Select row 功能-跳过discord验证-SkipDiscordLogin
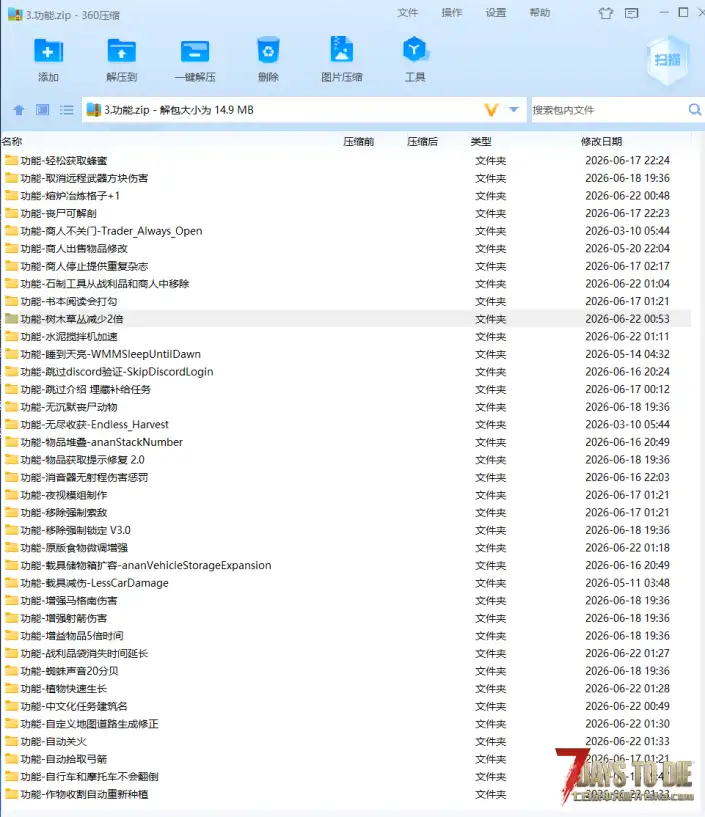Screen dimensions: 705x817 (x=347, y=372)
